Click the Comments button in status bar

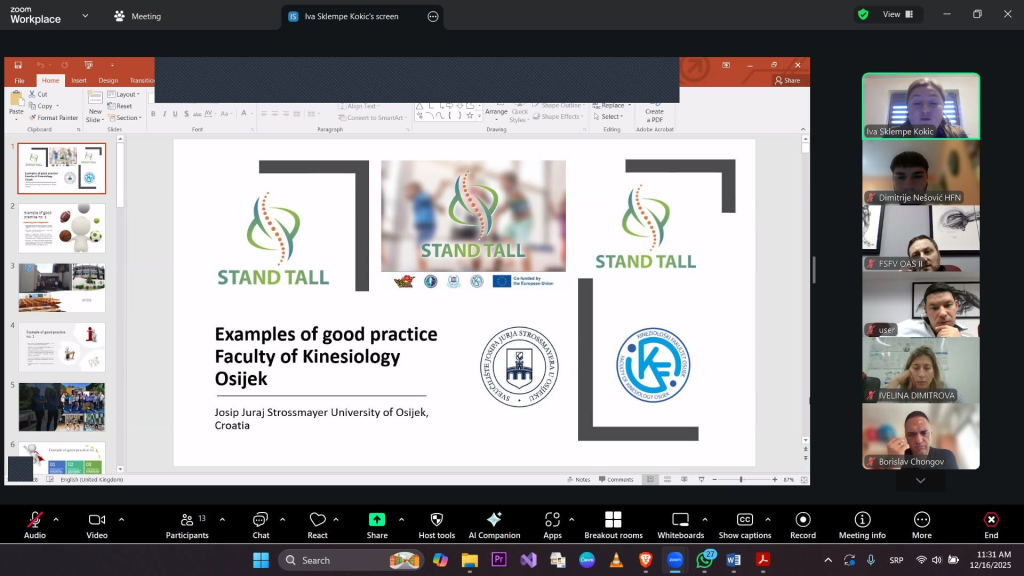(616, 479)
